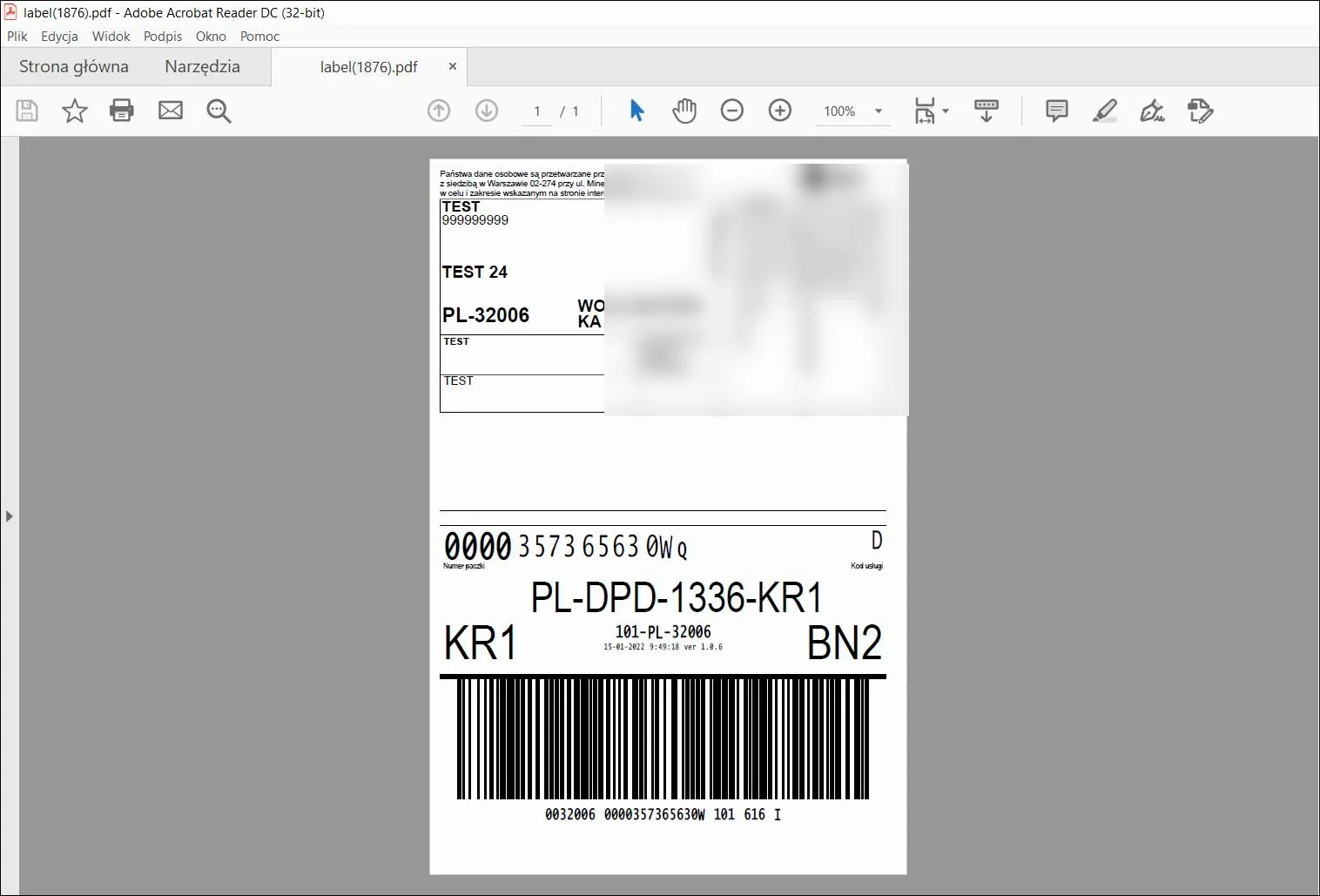Click the 100% zoom value field
This screenshot has height=896, width=1320.
(x=840, y=111)
